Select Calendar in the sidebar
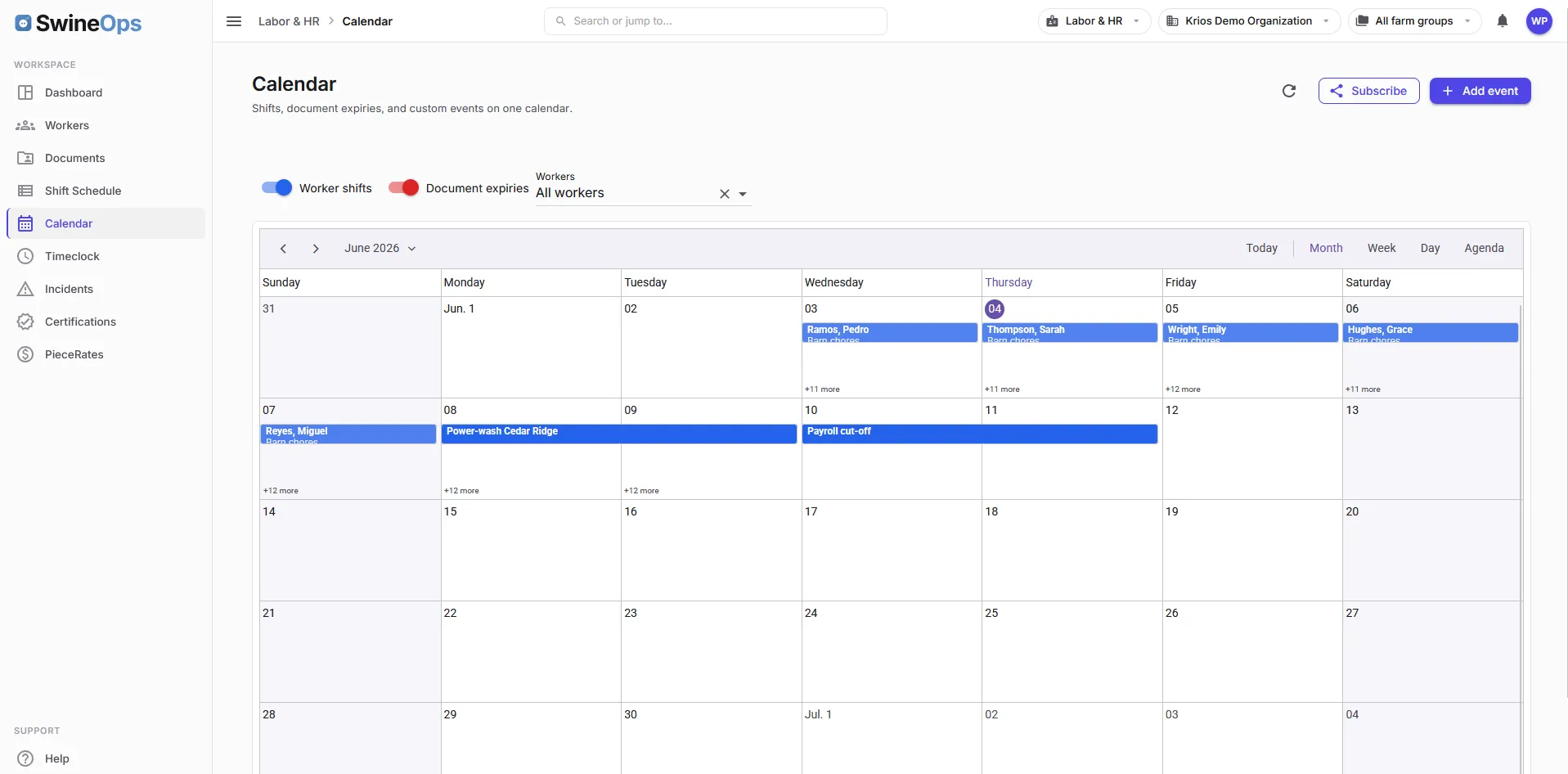Screen dimensions: 1568x774 coord(106,223)
